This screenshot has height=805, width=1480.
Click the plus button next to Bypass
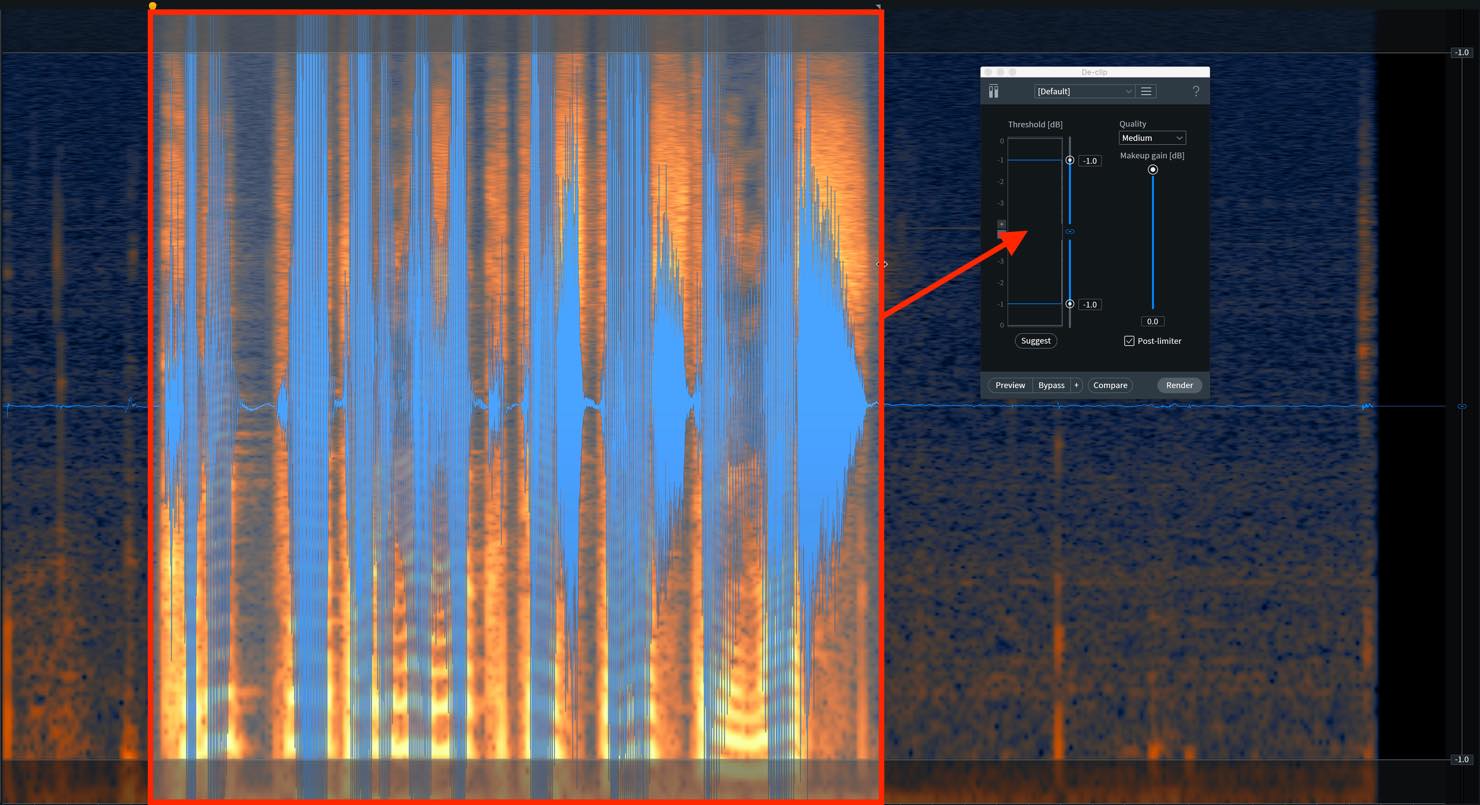coord(1076,385)
